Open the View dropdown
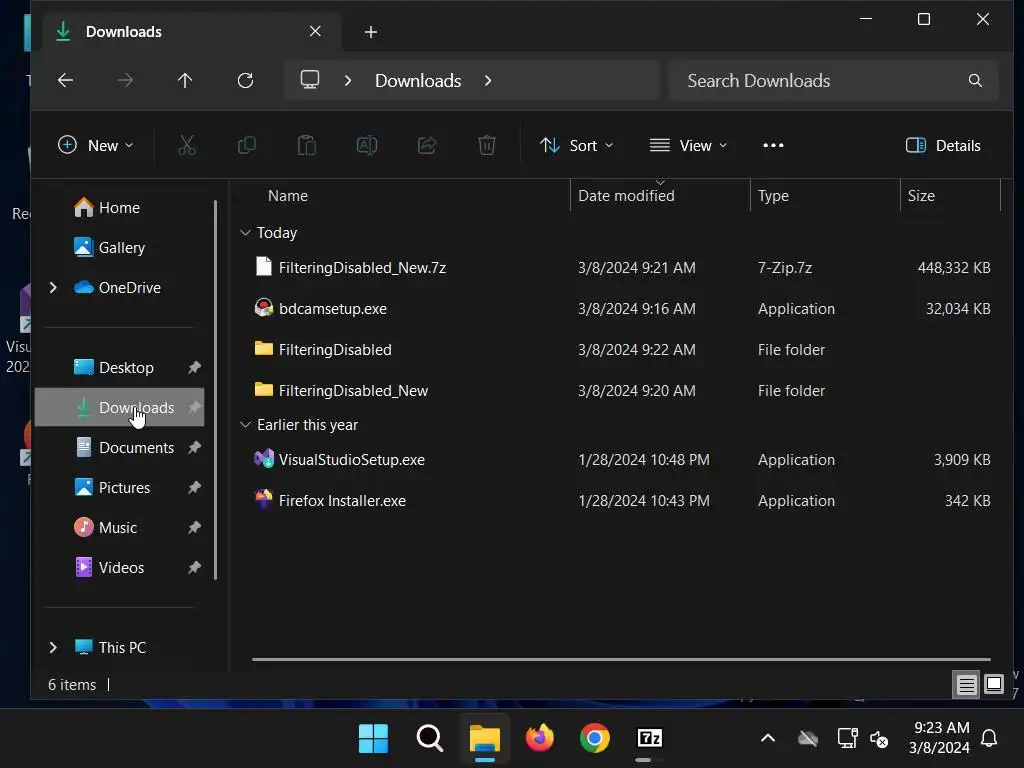Viewport: 1024px width, 768px height. tap(688, 145)
